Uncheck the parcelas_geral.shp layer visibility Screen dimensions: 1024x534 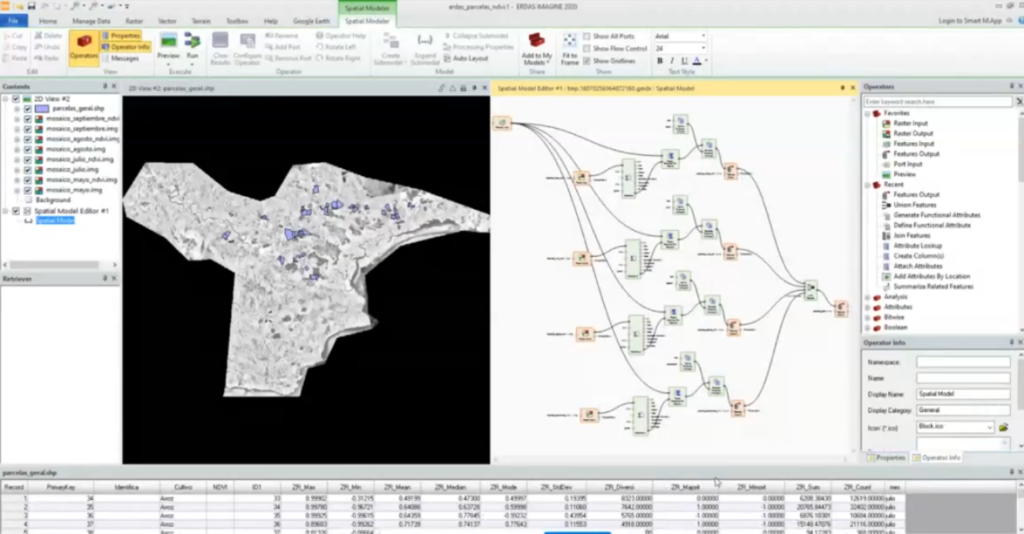[x=28, y=108]
